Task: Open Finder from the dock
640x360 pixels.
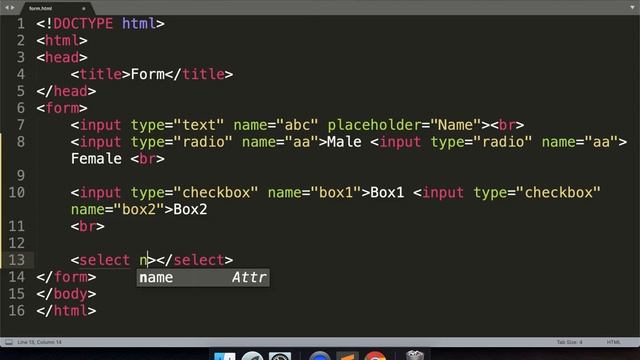Action: (x=224, y=356)
